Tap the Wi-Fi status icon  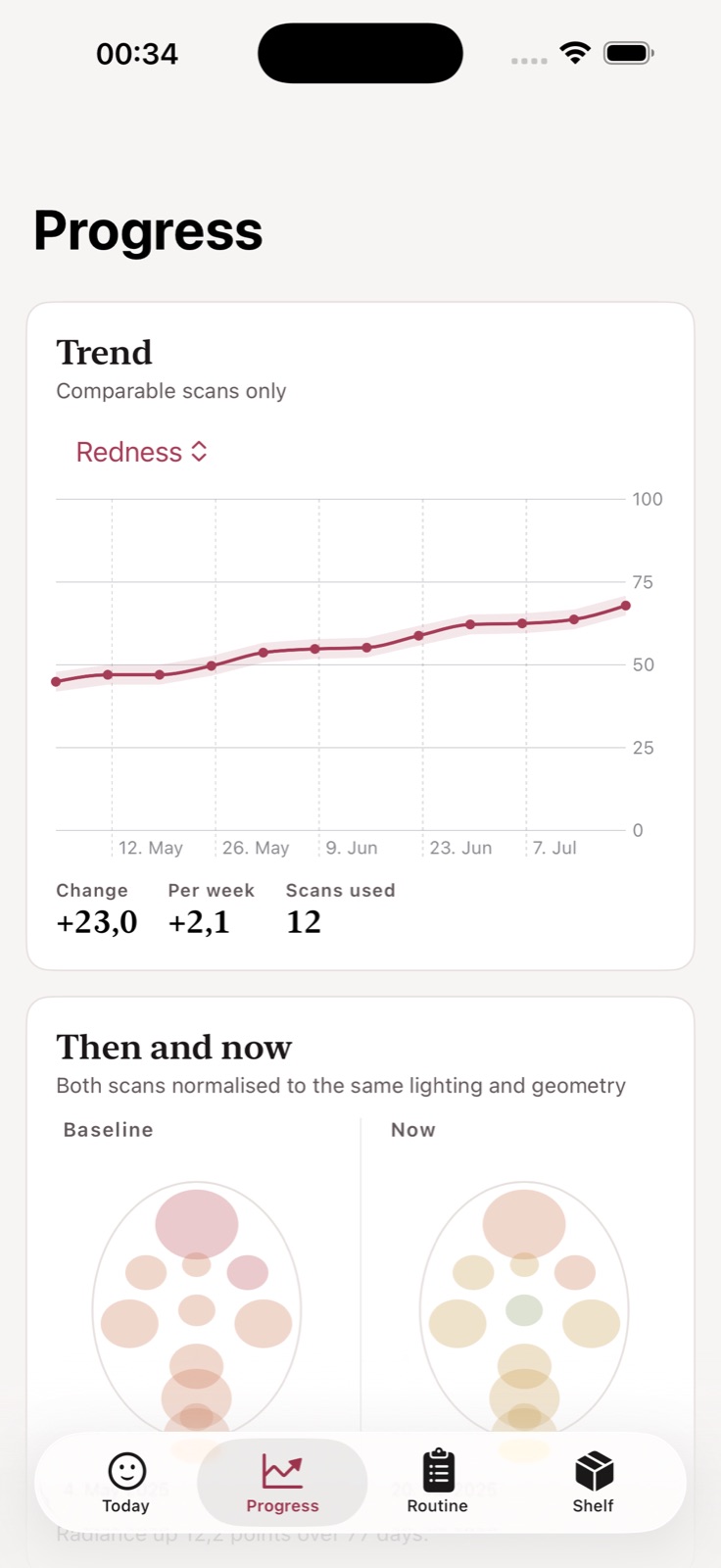coord(575,53)
